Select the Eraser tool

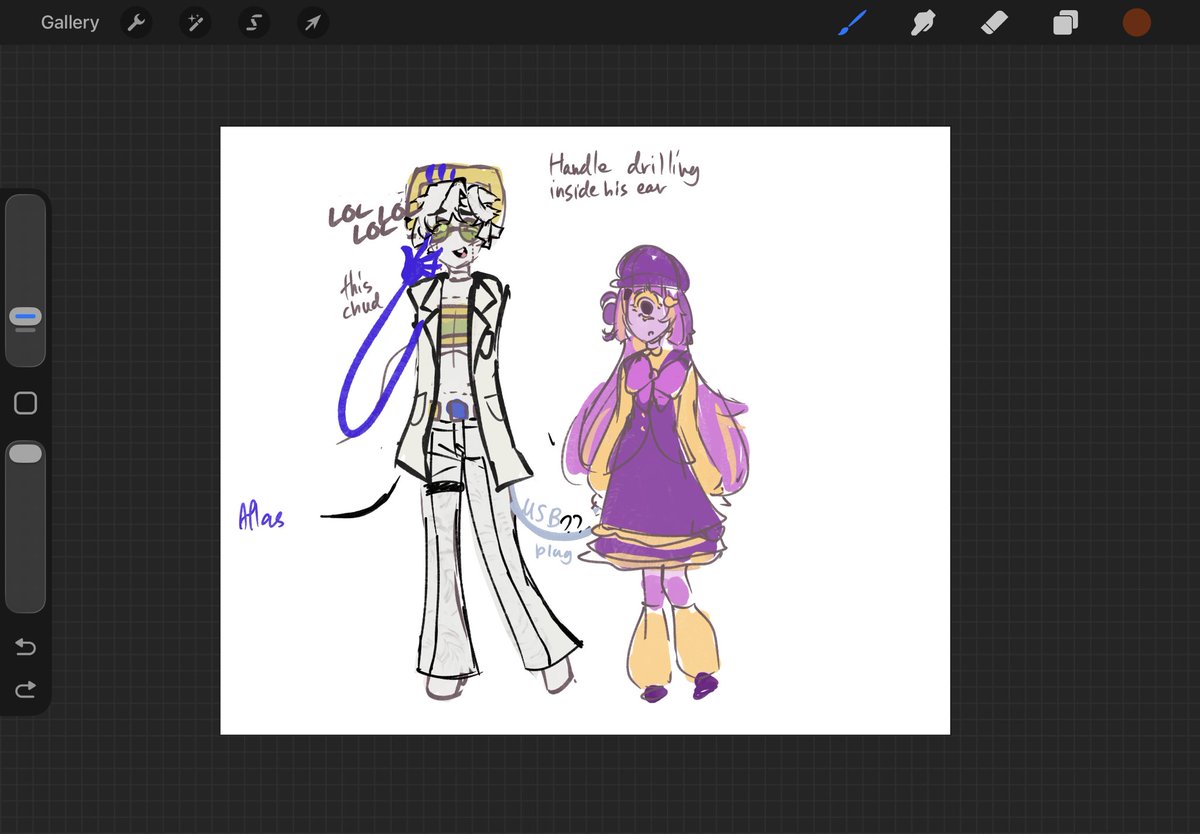click(994, 23)
